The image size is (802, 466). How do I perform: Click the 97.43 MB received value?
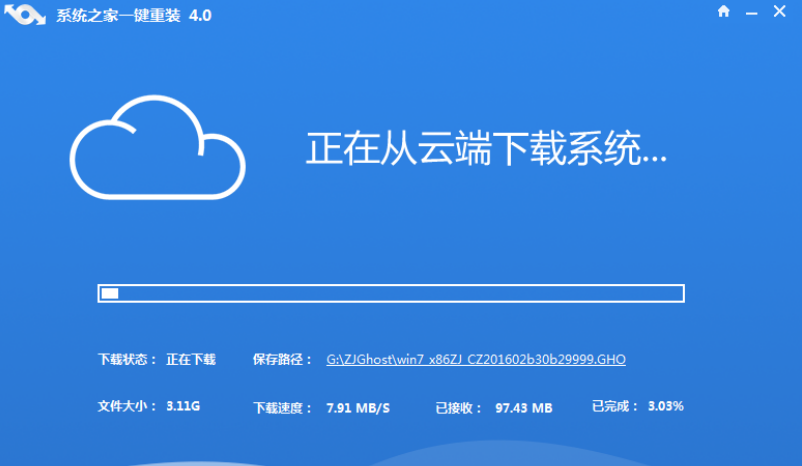pos(524,408)
